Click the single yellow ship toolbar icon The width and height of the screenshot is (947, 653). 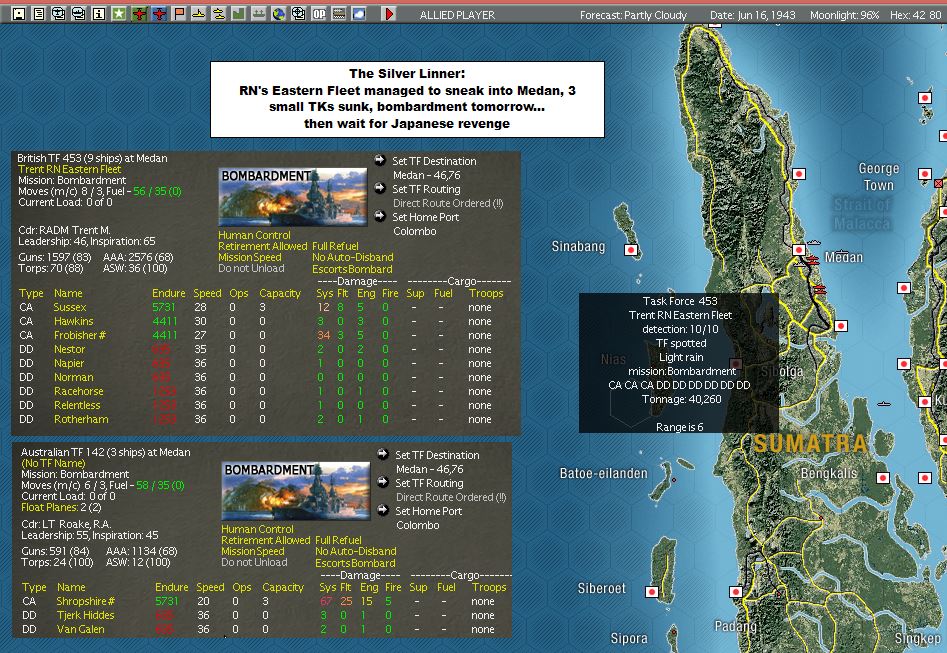pos(199,13)
